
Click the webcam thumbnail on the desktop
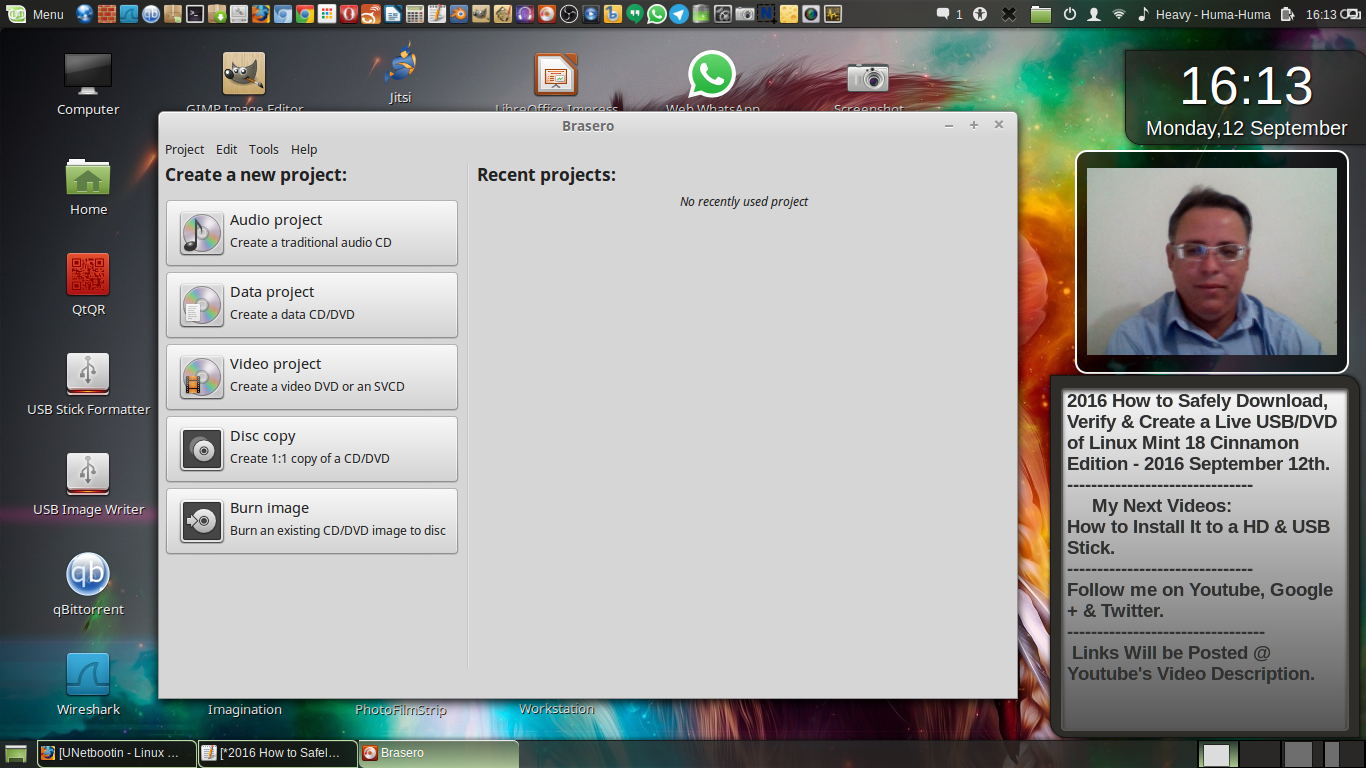1212,261
